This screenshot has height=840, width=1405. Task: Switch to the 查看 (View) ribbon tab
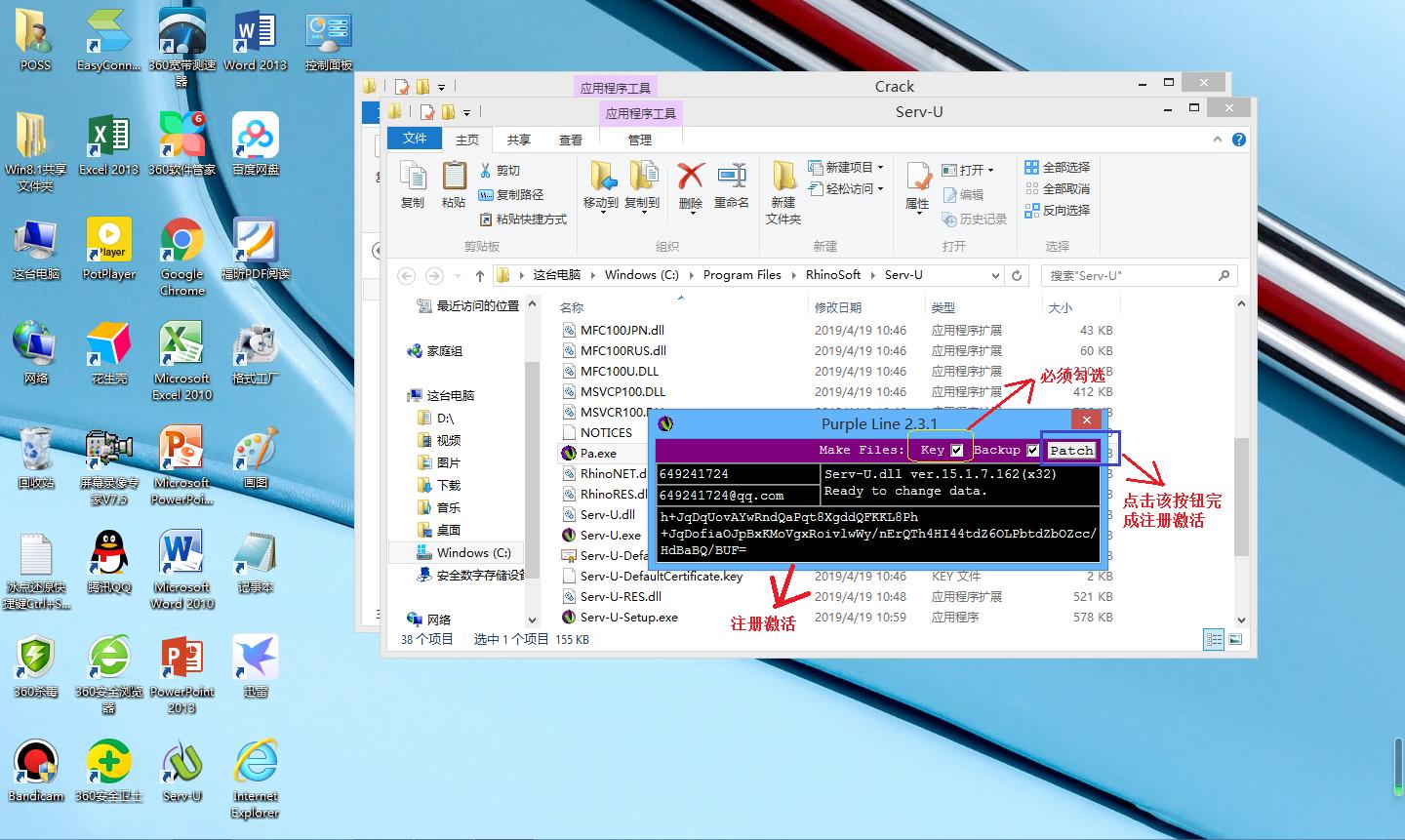[x=570, y=140]
